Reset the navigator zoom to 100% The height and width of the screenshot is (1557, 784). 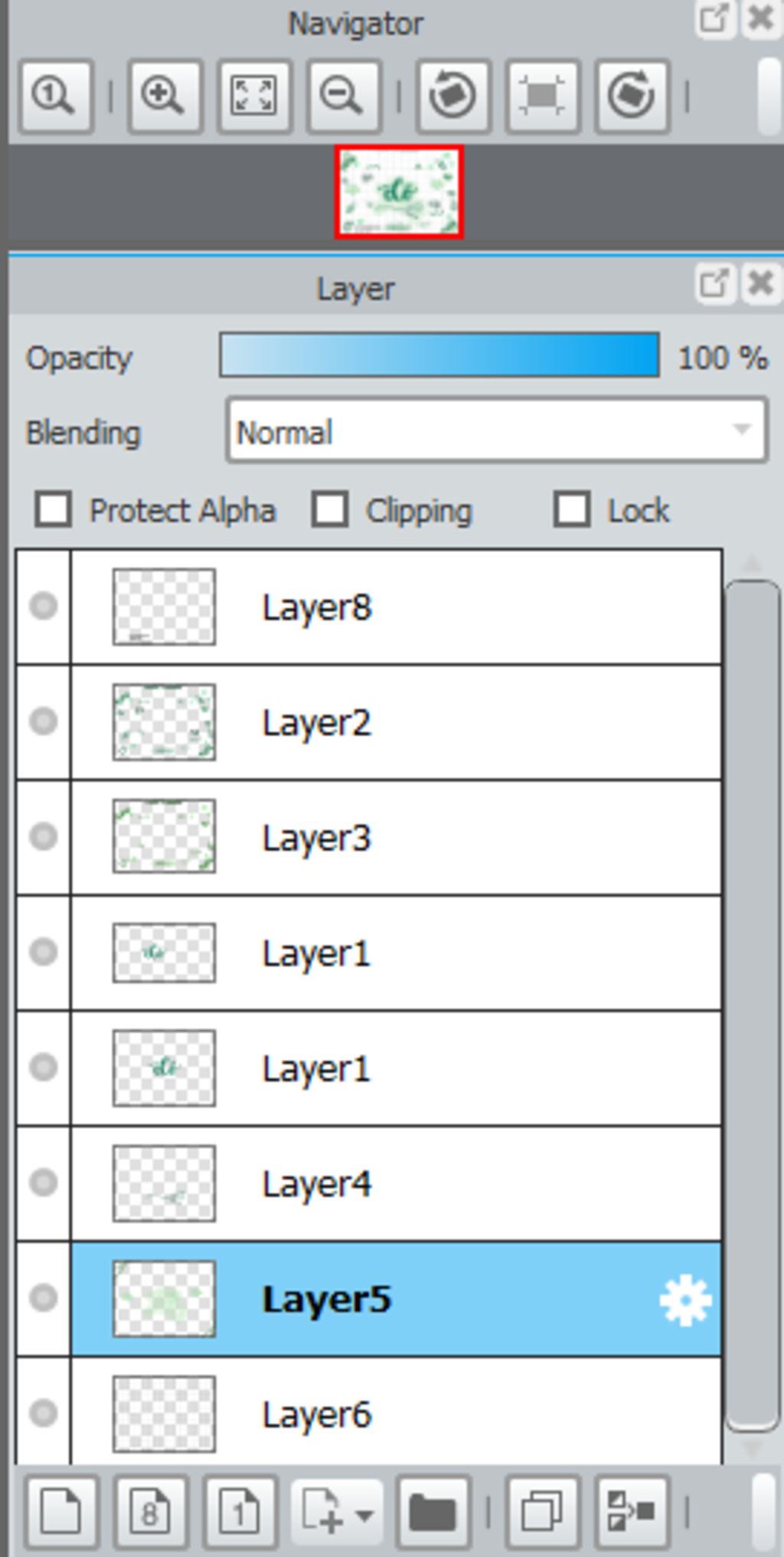pyautogui.click(x=56, y=96)
